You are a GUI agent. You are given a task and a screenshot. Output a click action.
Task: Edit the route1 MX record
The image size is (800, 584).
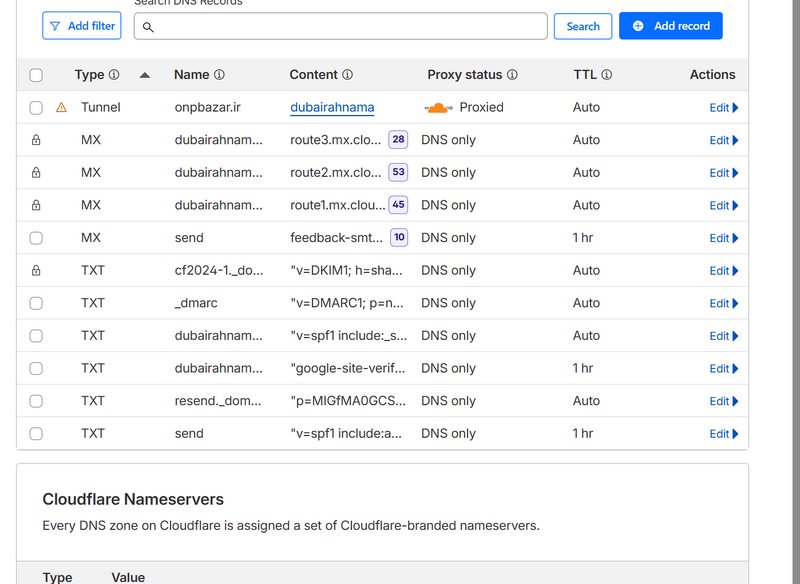coord(723,206)
